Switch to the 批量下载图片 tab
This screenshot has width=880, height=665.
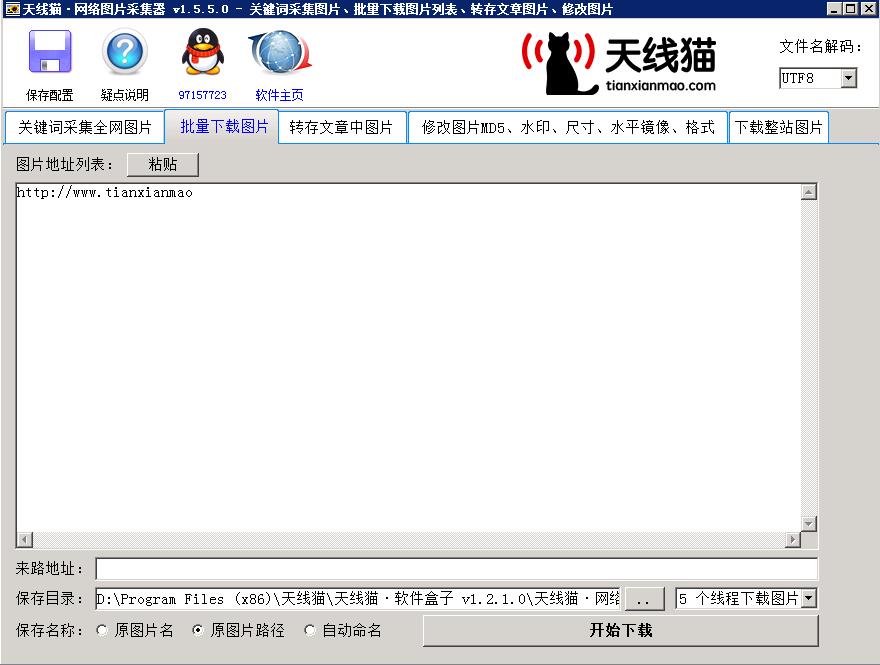[x=224, y=126]
